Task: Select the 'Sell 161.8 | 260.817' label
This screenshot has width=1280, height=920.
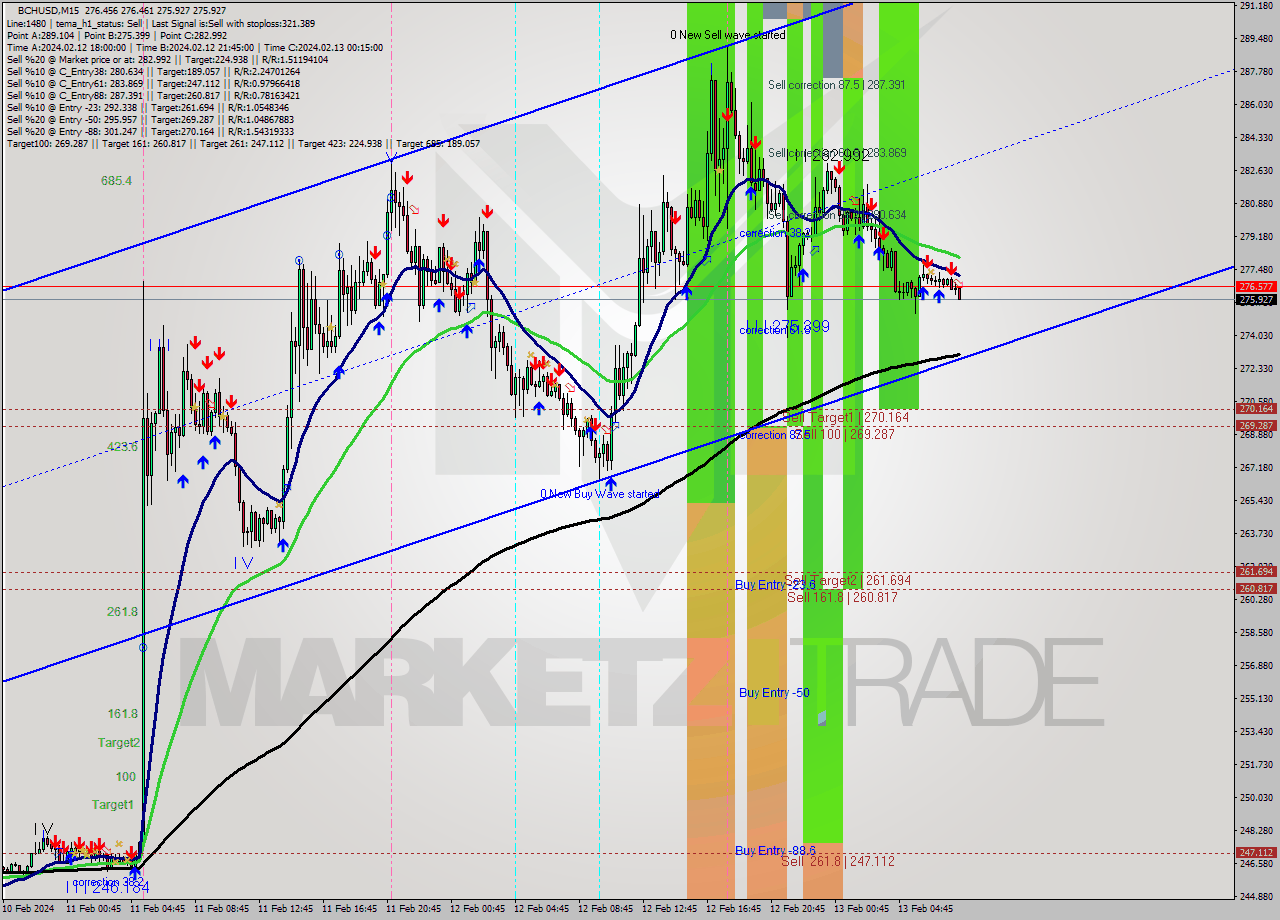Action: pyautogui.click(x=842, y=597)
